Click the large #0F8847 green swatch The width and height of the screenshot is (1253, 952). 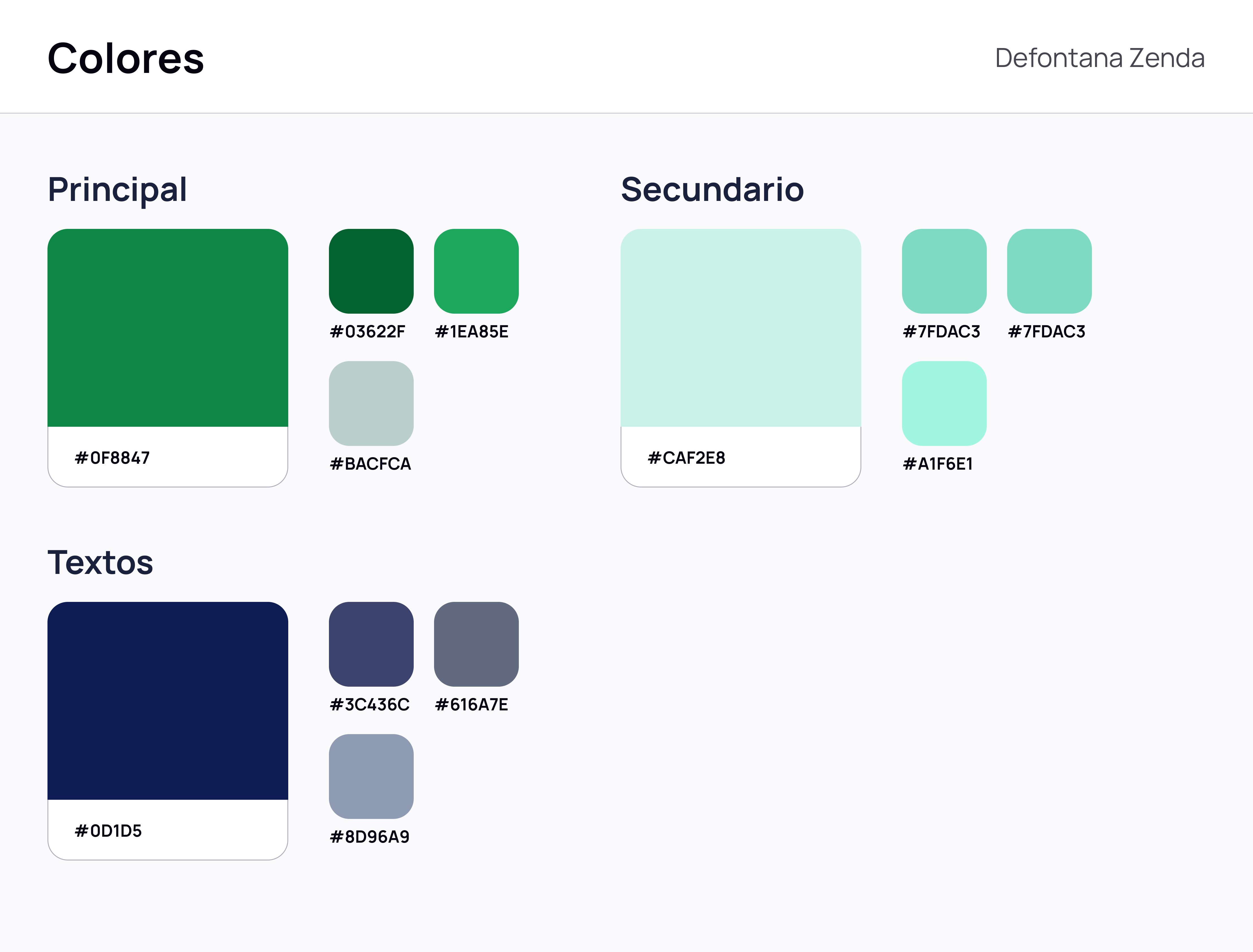[168, 328]
